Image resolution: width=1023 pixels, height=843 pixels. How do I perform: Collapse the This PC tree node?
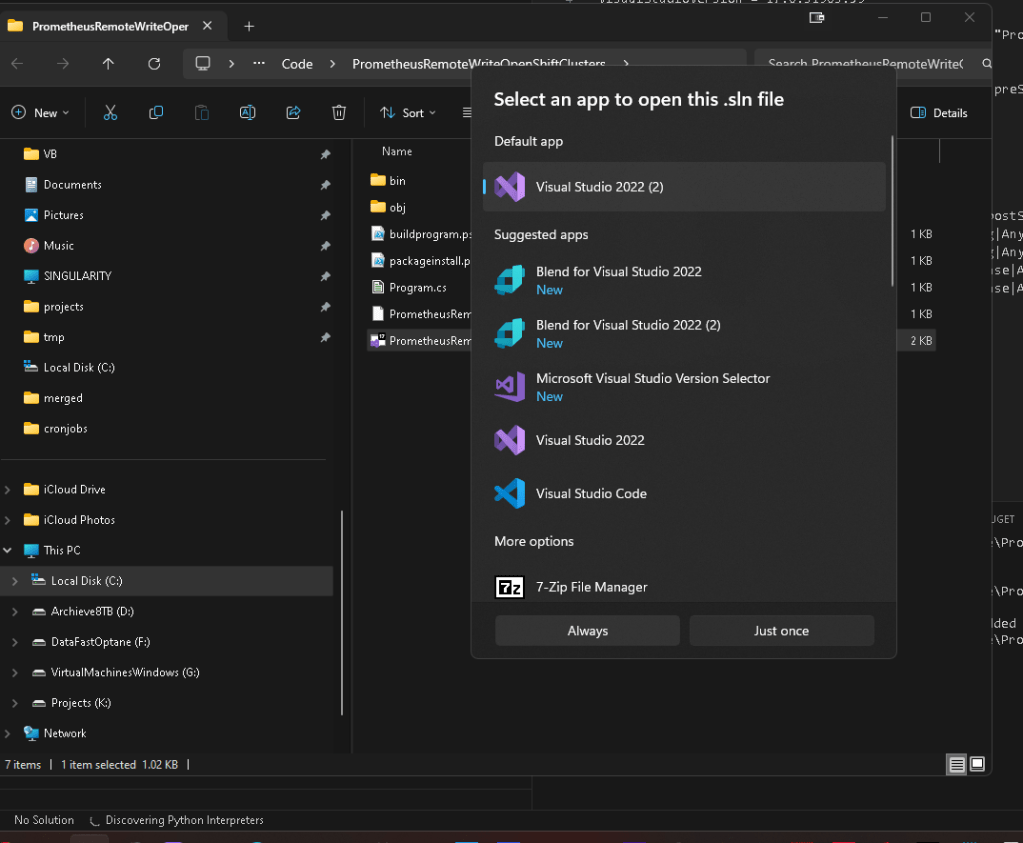pyautogui.click(x=8, y=551)
